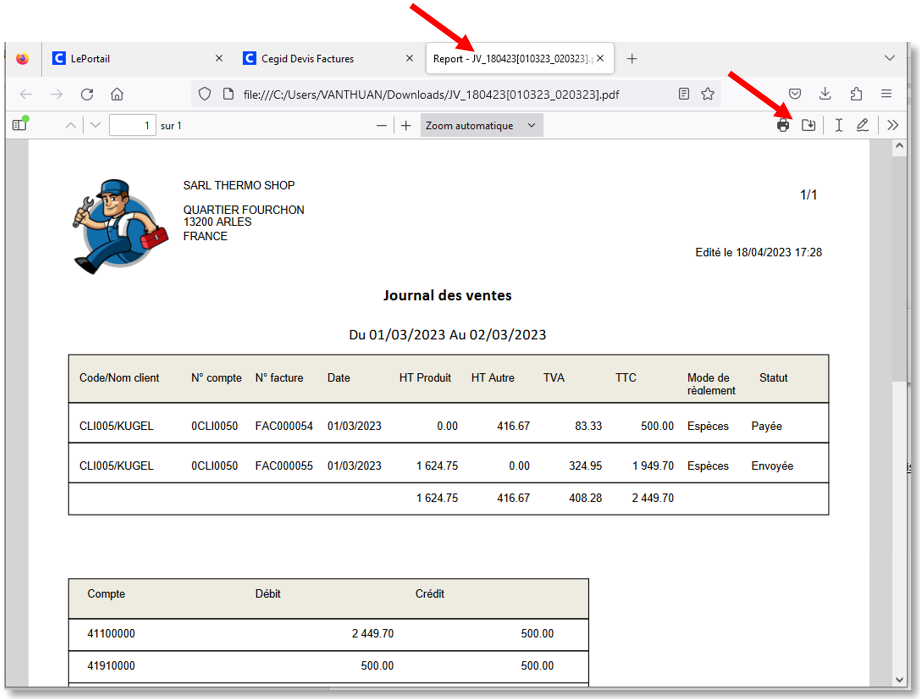Image resolution: width=920 pixels, height=699 pixels.
Task: Open tracking protection shield panel
Action: 204,93
